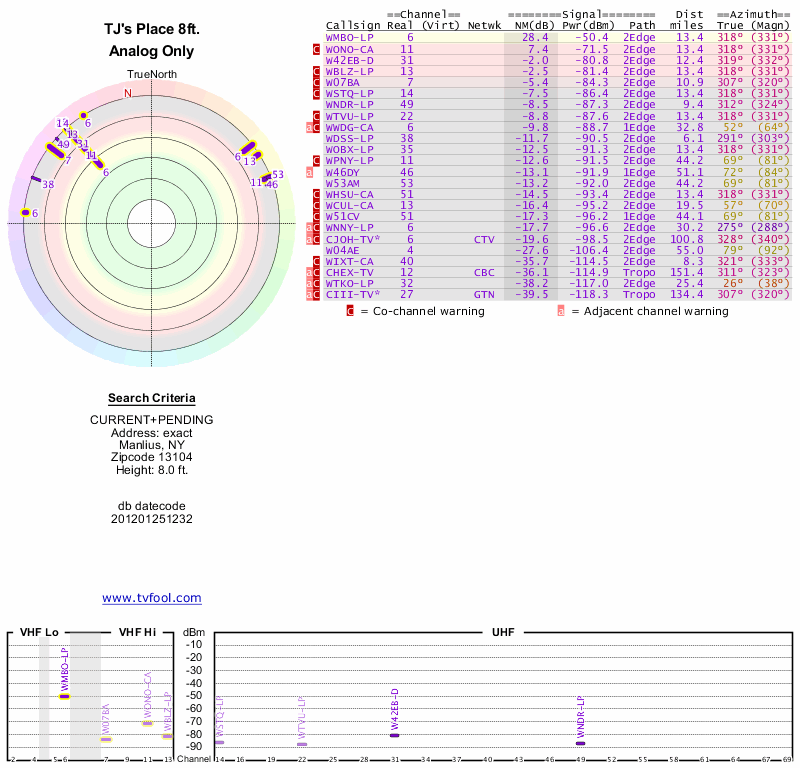Click the Search Criteria heading
The height and width of the screenshot is (768, 800).
pyautogui.click(x=151, y=398)
